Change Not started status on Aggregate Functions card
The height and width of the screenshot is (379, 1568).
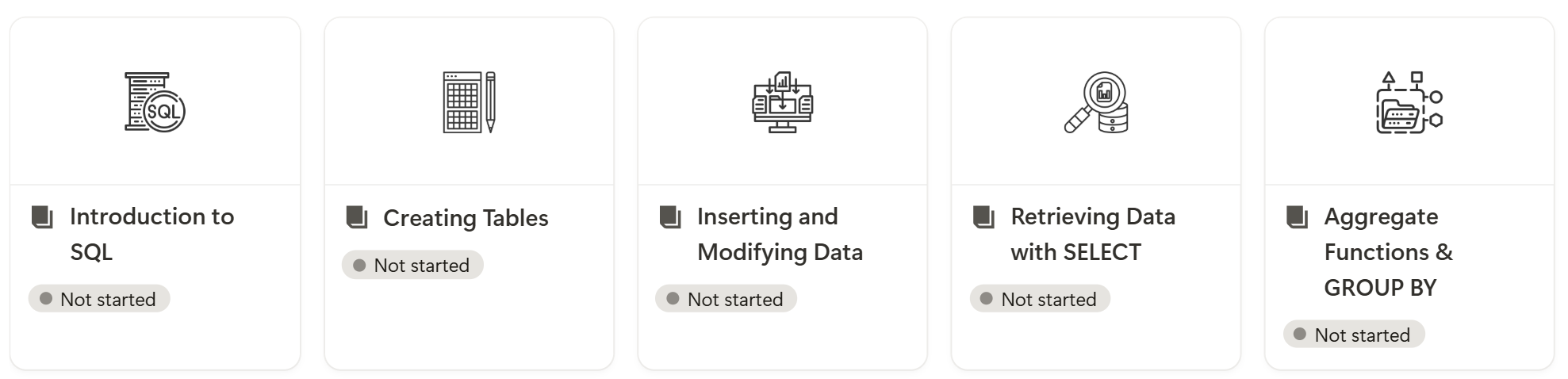click(x=1354, y=335)
